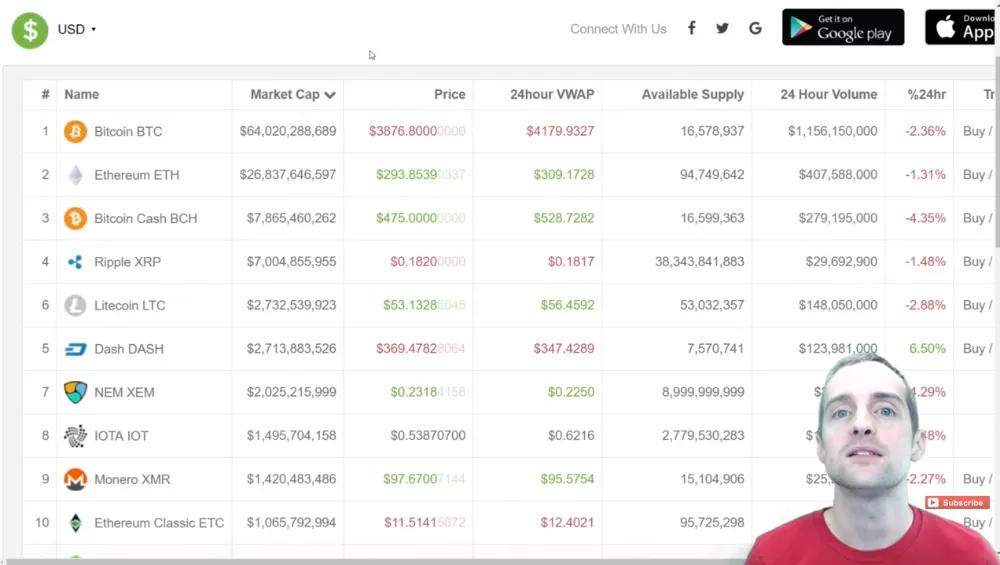Viewport: 1000px width, 565px height.
Task: Click the Buy link in Ethereum ETH row
Action: point(974,175)
